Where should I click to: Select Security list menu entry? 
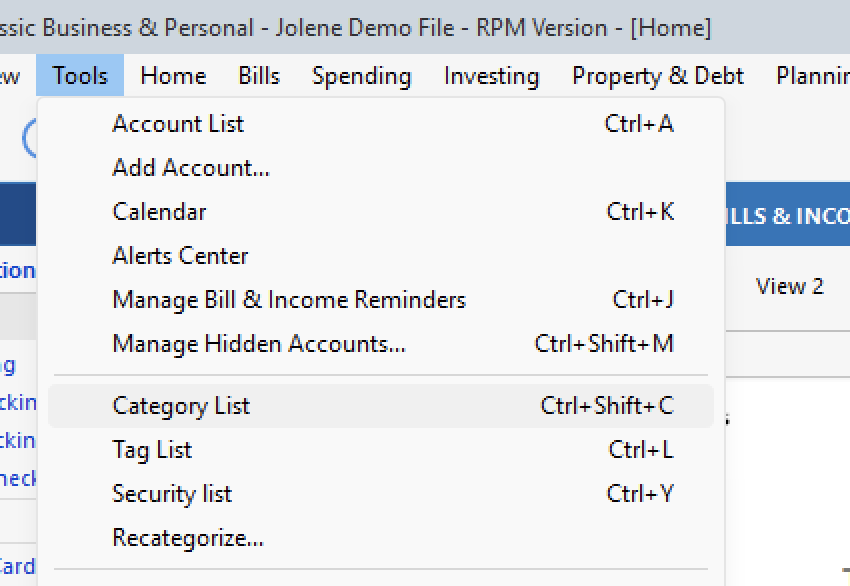click(x=172, y=494)
